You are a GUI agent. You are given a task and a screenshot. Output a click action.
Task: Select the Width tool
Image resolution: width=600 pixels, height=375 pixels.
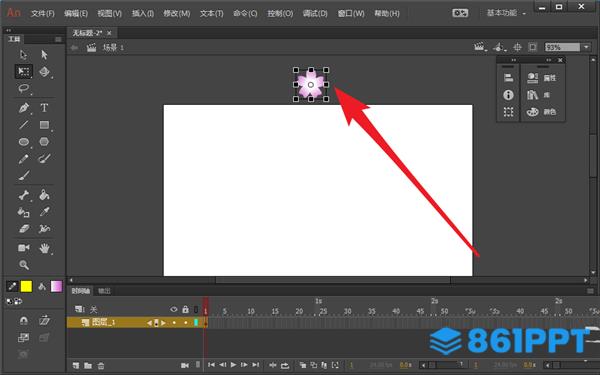pyautogui.click(x=44, y=229)
